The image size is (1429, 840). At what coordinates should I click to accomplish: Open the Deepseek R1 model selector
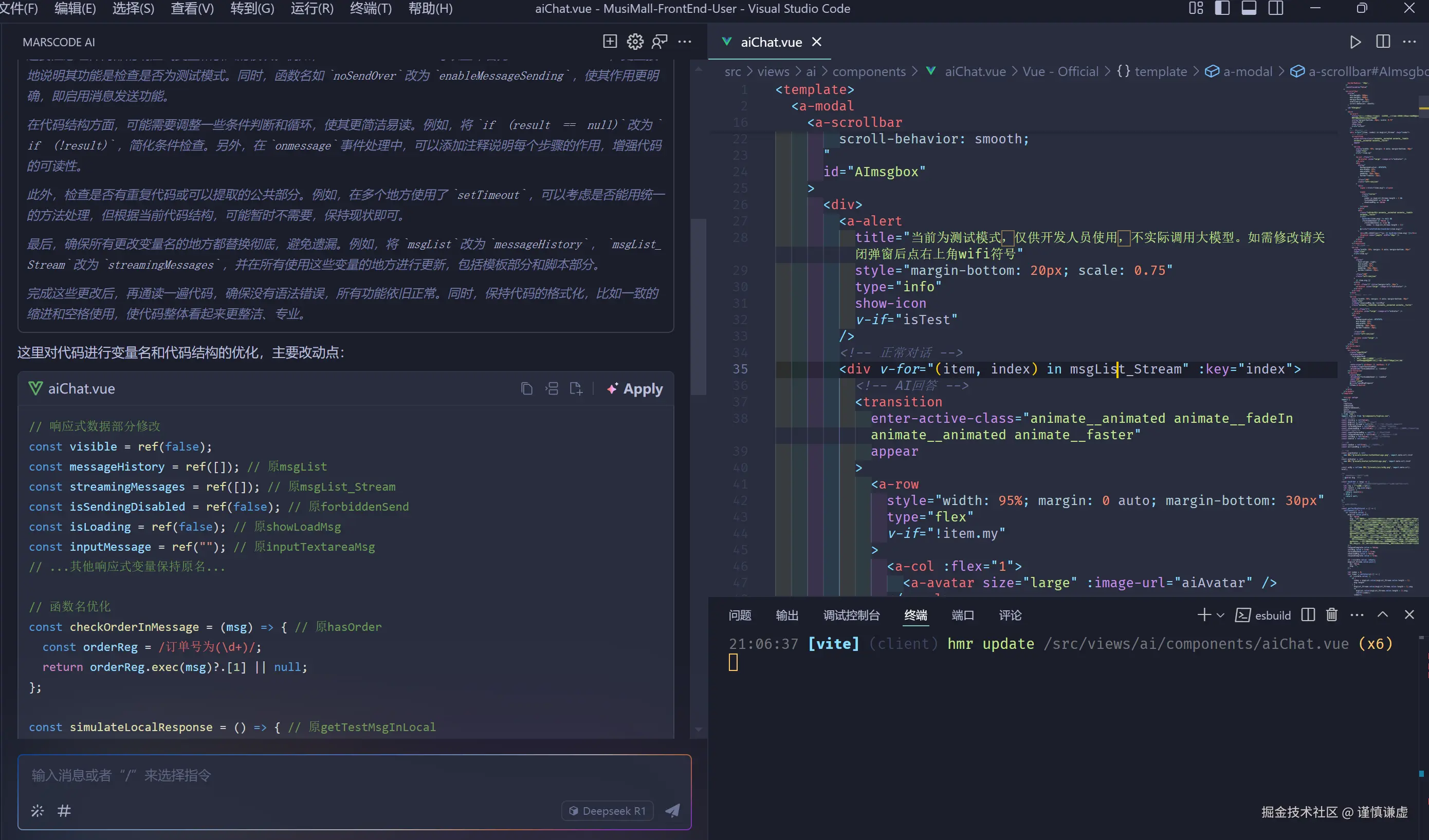(608, 811)
